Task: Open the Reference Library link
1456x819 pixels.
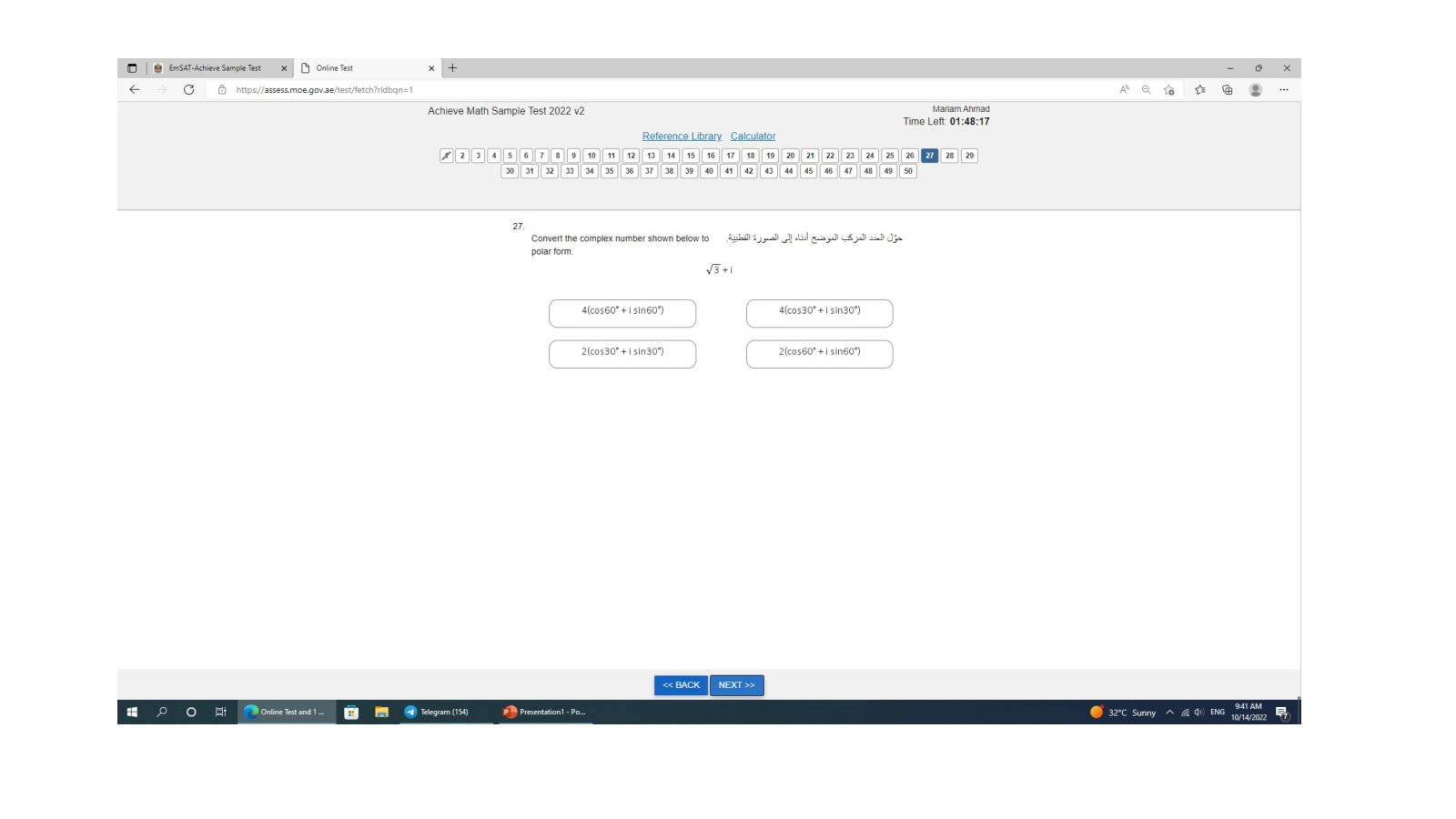Action: pos(682,136)
